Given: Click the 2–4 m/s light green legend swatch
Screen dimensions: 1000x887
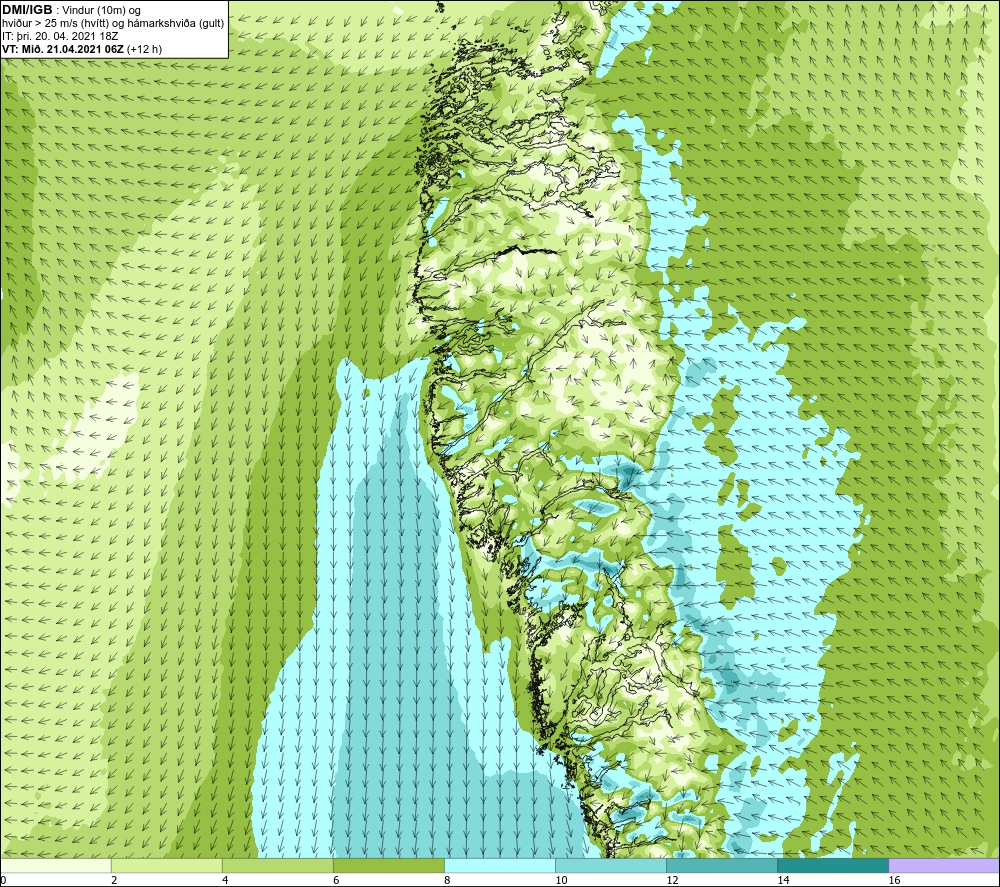Looking at the screenshot, I should (166, 865).
